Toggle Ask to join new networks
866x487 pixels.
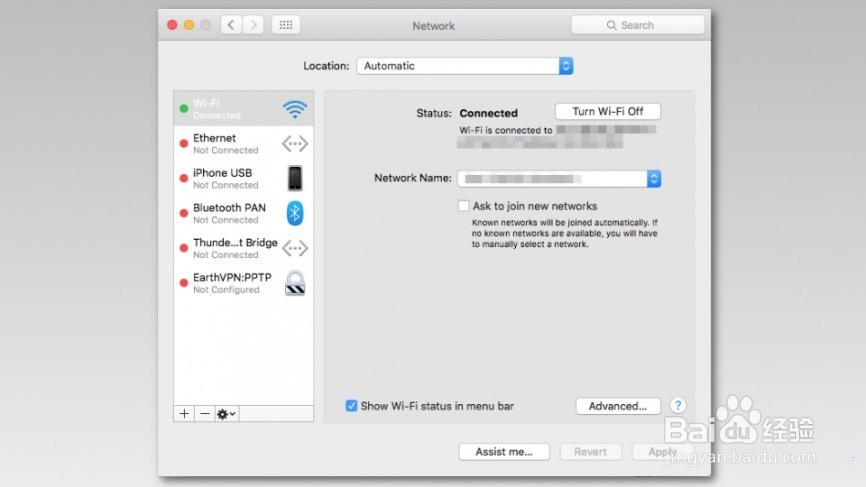463,206
